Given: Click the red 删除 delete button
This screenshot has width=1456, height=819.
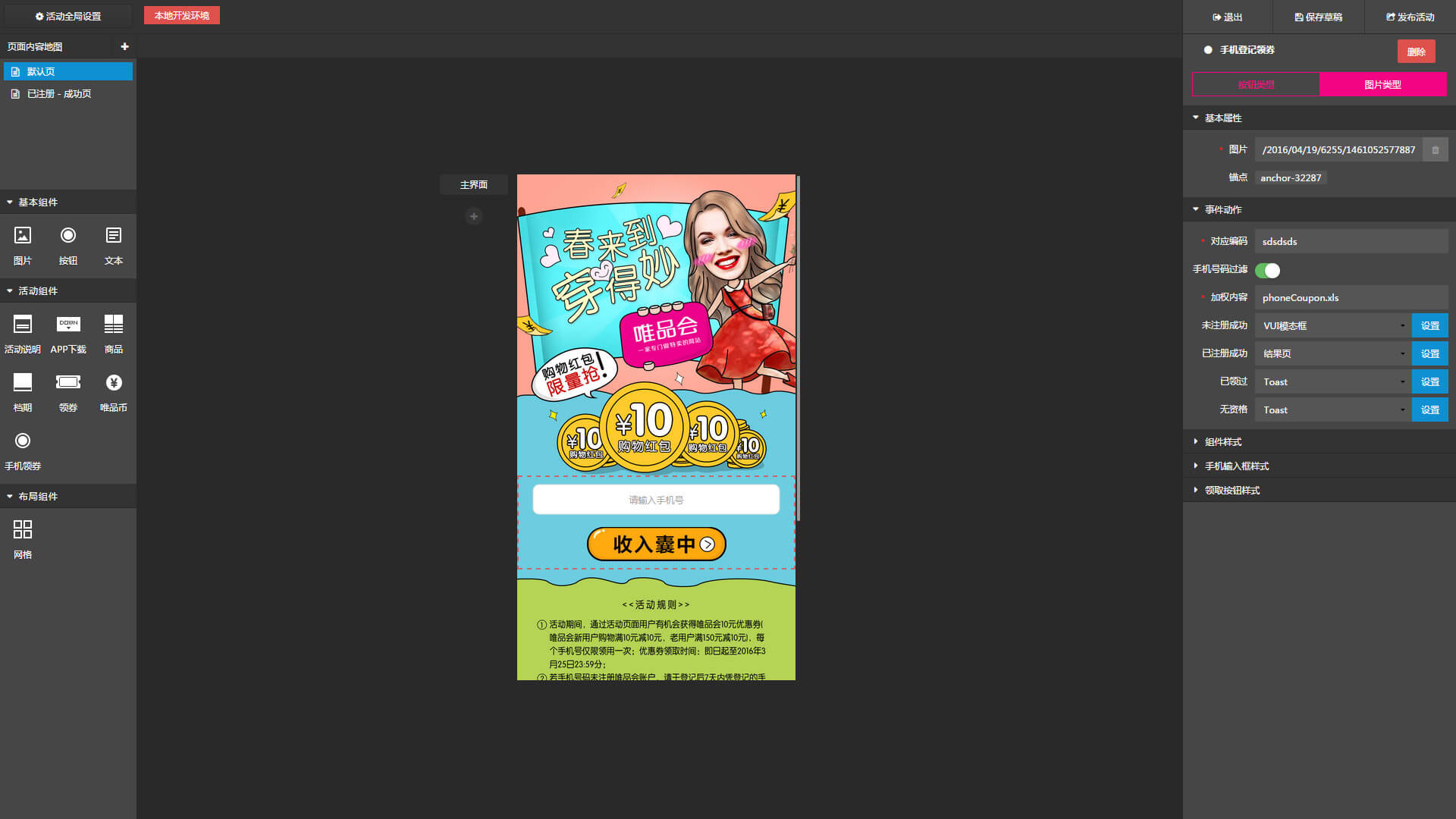Looking at the screenshot, I should [1416, 52].
